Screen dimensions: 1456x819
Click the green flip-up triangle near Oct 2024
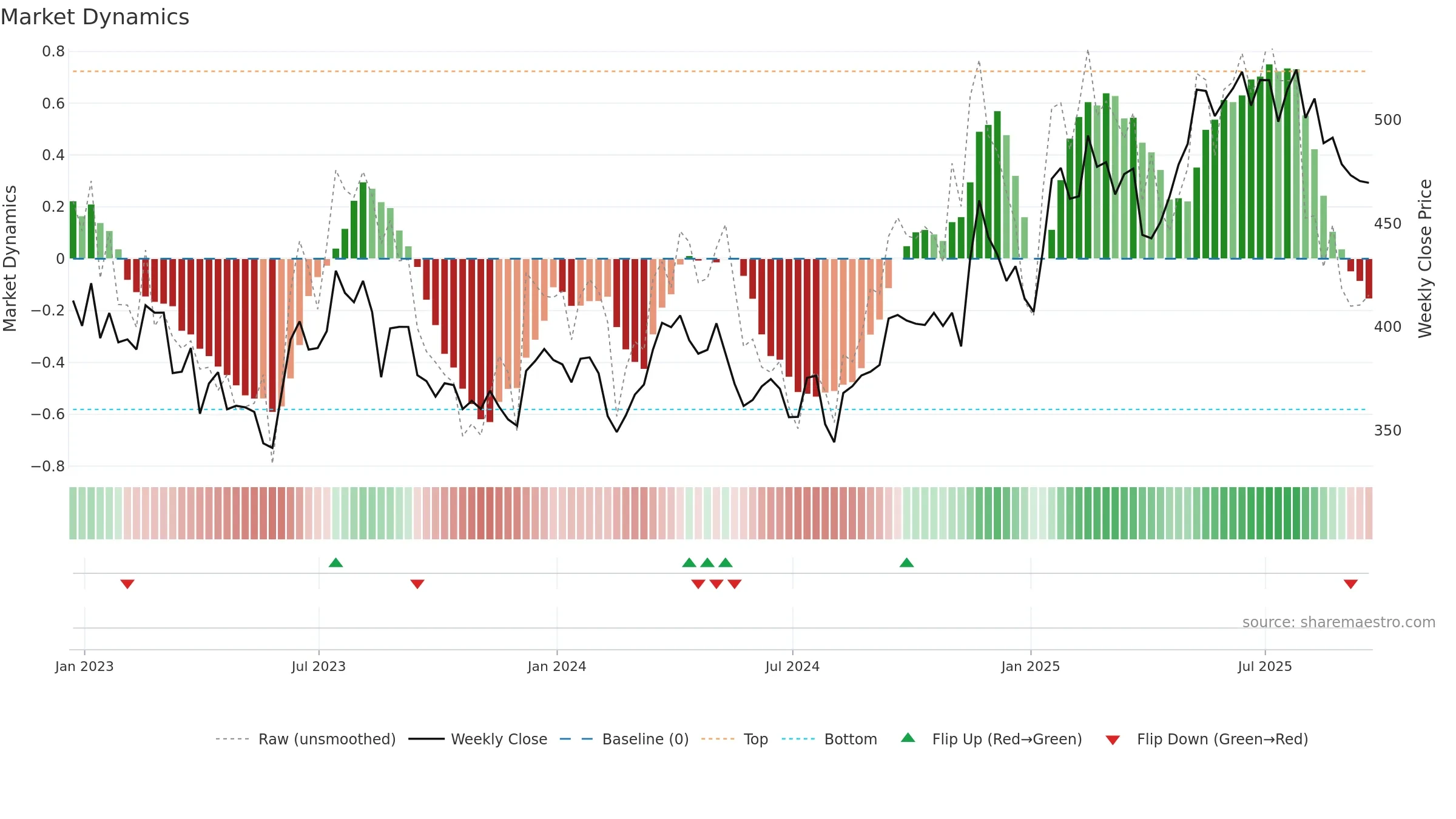[906, 562]
